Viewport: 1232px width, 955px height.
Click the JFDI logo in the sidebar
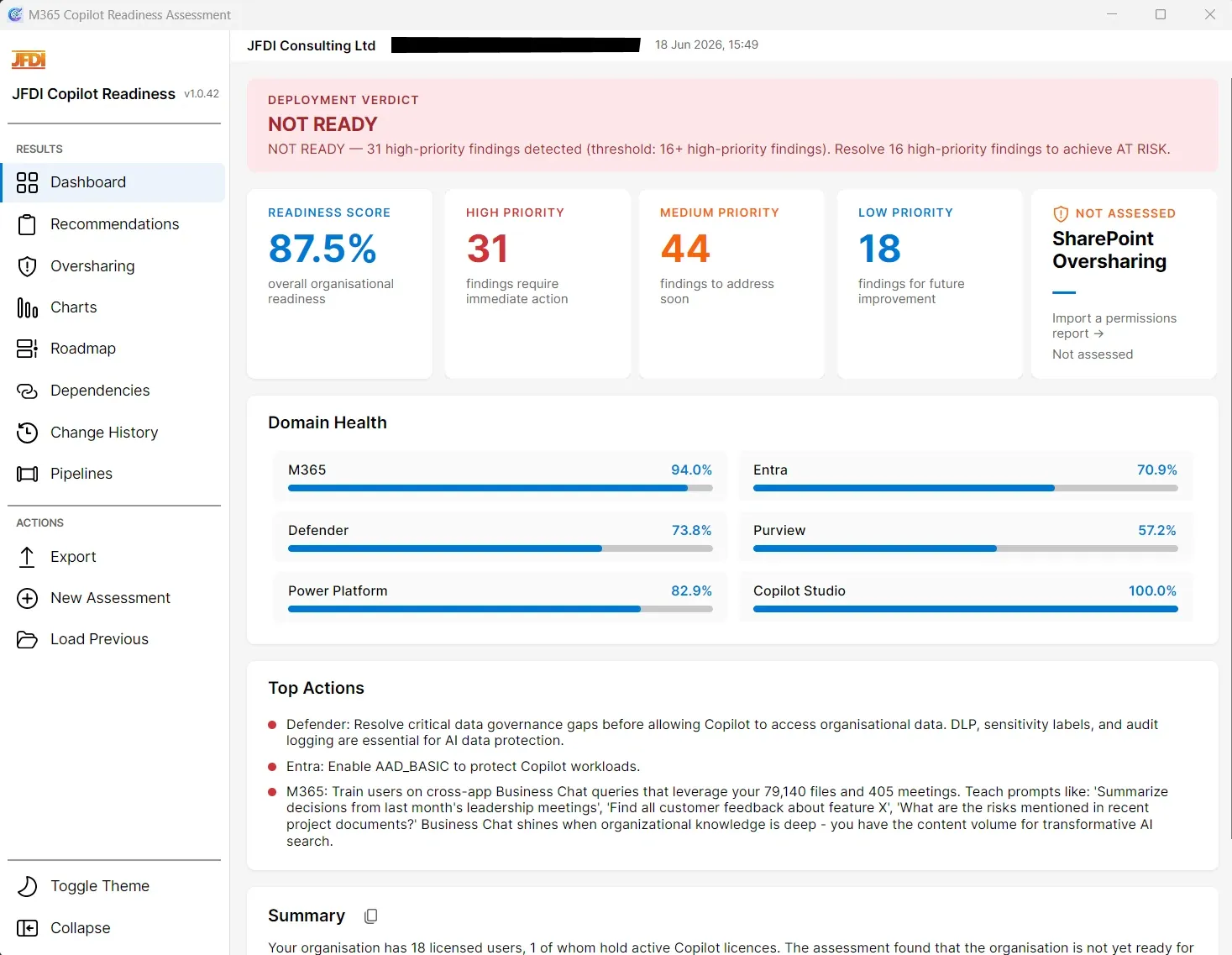[x=29, y=60]
